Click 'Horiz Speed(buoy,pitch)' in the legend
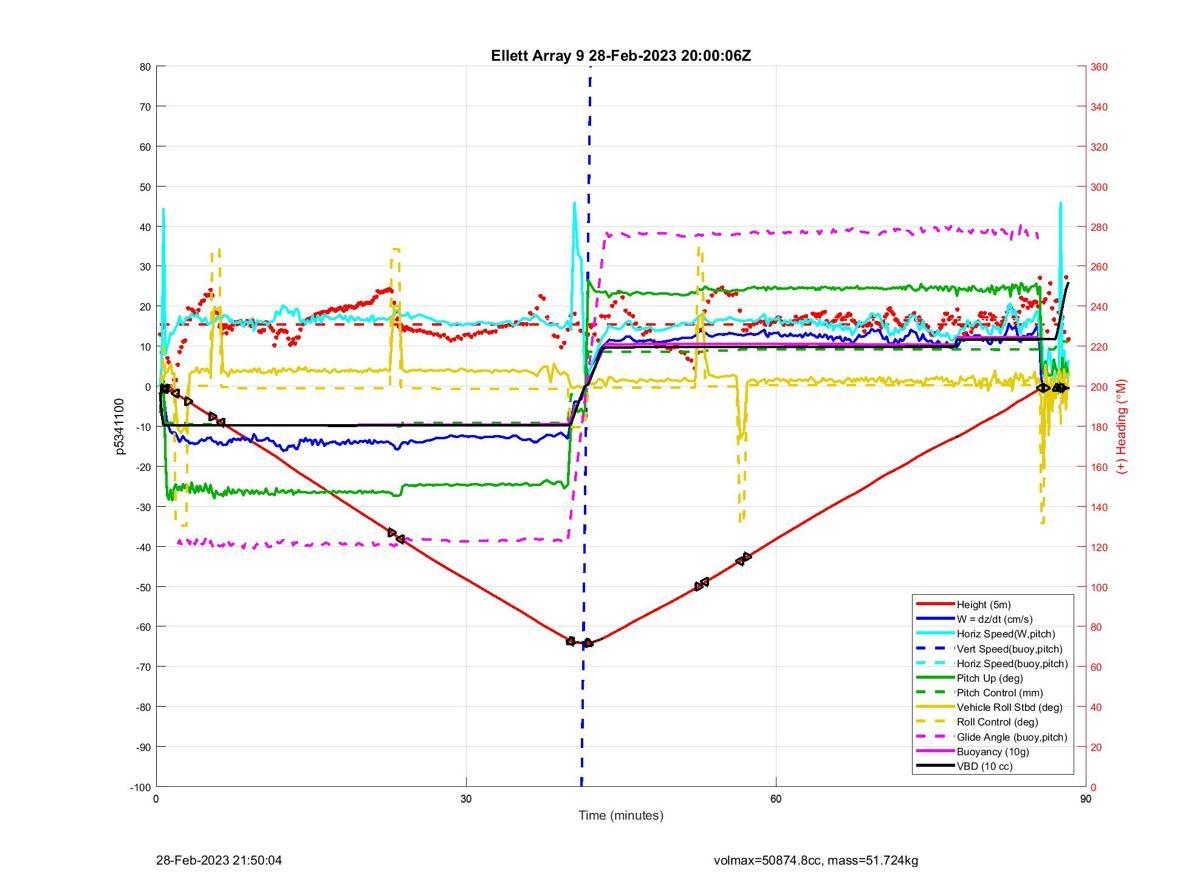Image resolution: width=1200 pixels, height=885 pixels. (x=1012, y=663)
